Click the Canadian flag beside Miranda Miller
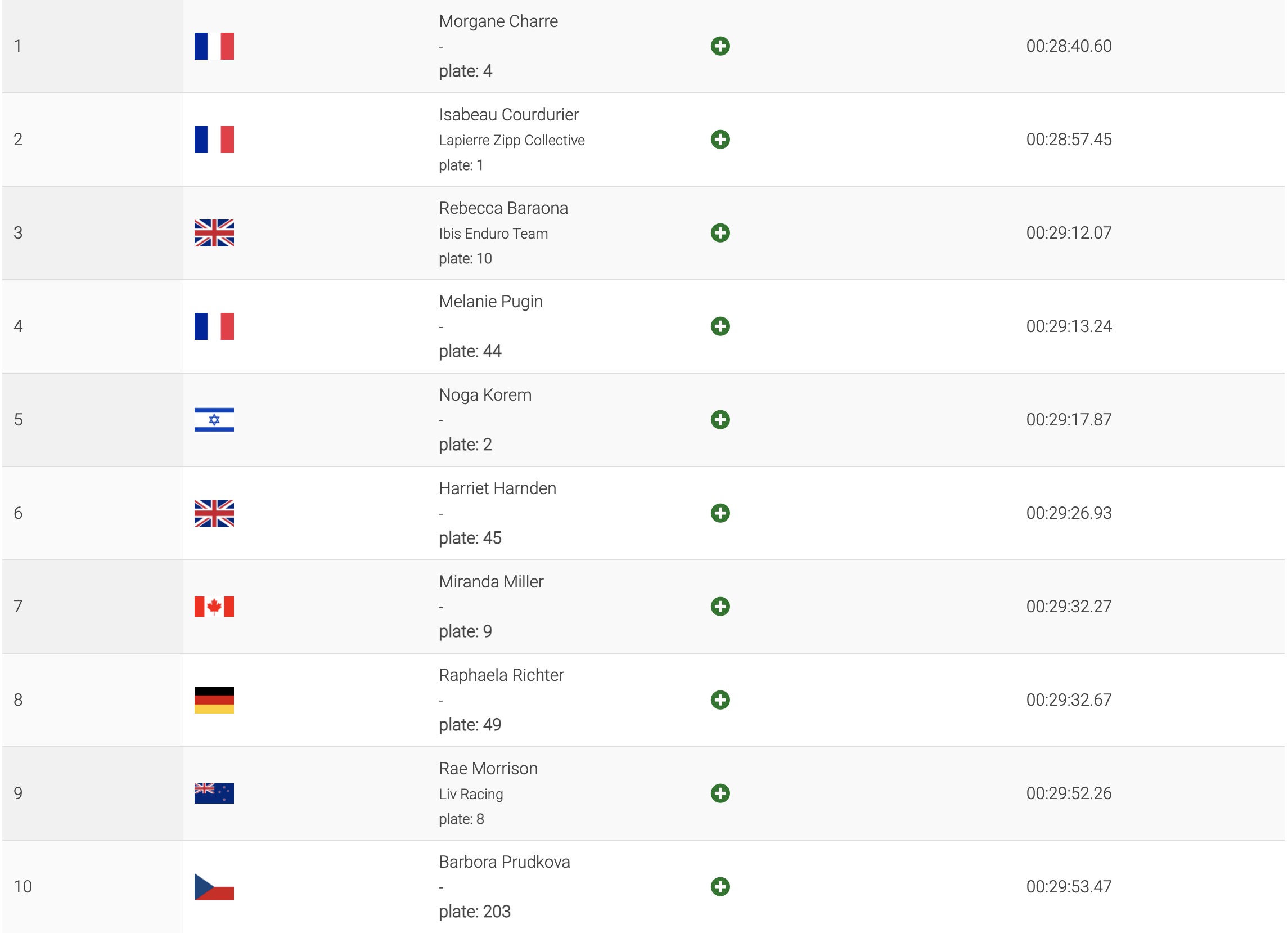Viewport: 1288px width, 933px height. tap(214, 606)
